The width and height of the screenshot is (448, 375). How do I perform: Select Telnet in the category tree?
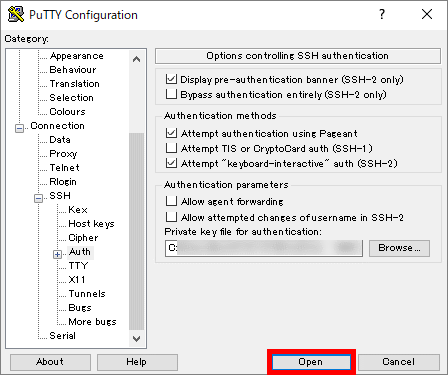coord(64,168)
